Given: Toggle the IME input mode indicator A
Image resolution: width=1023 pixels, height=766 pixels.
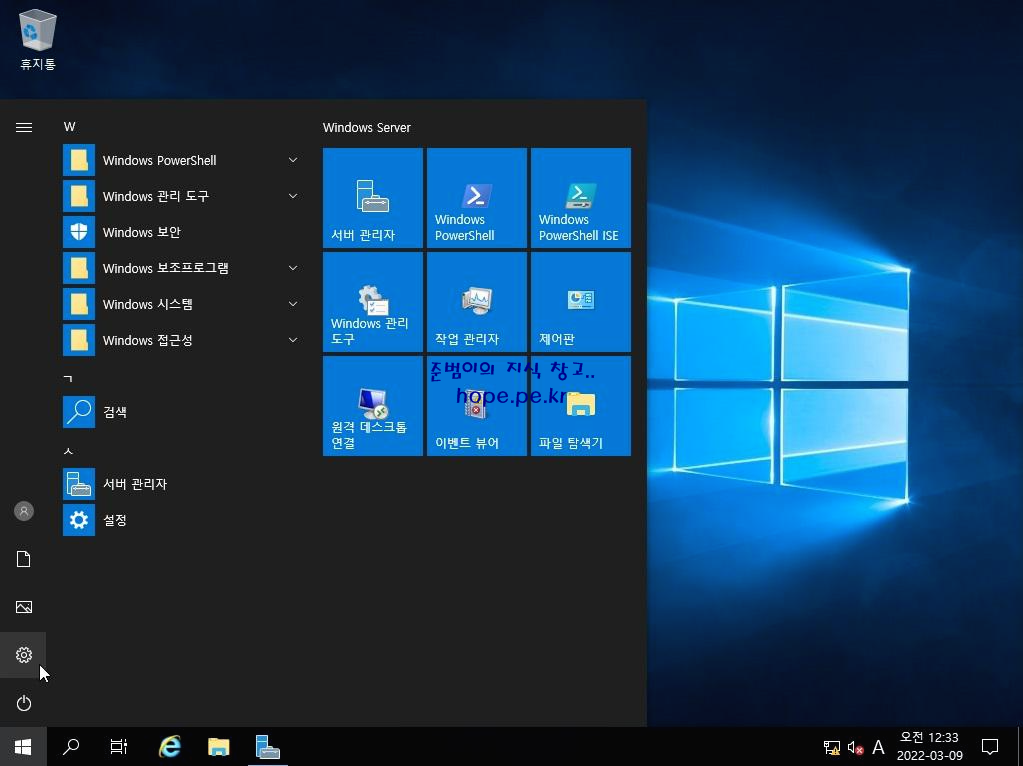Looking at the screenshot, I should [878, 748].
